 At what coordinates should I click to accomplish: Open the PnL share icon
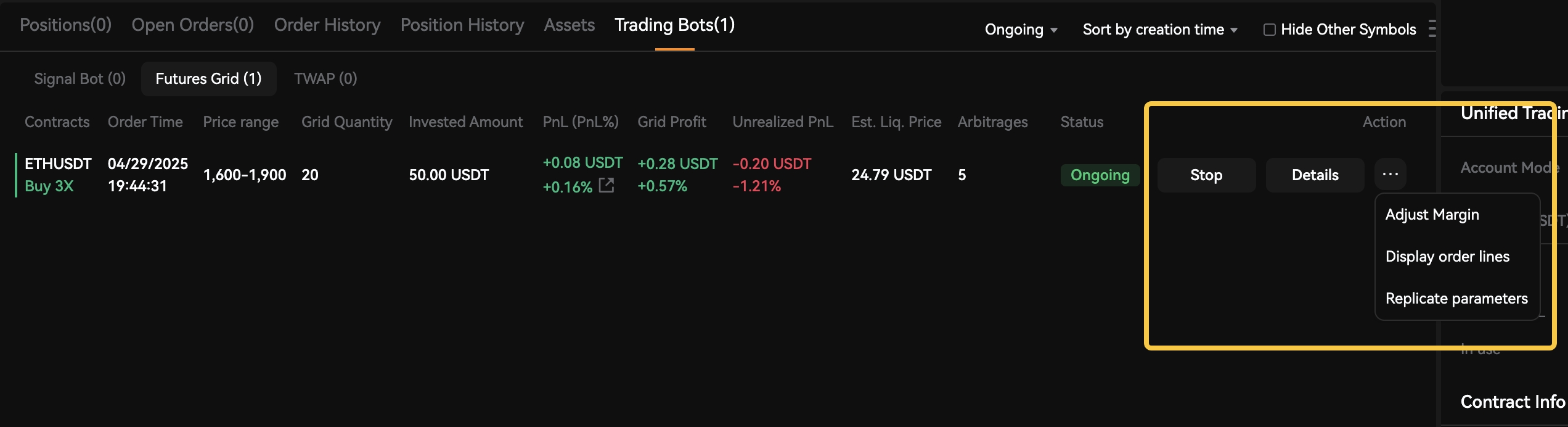[x=606, y=185]
